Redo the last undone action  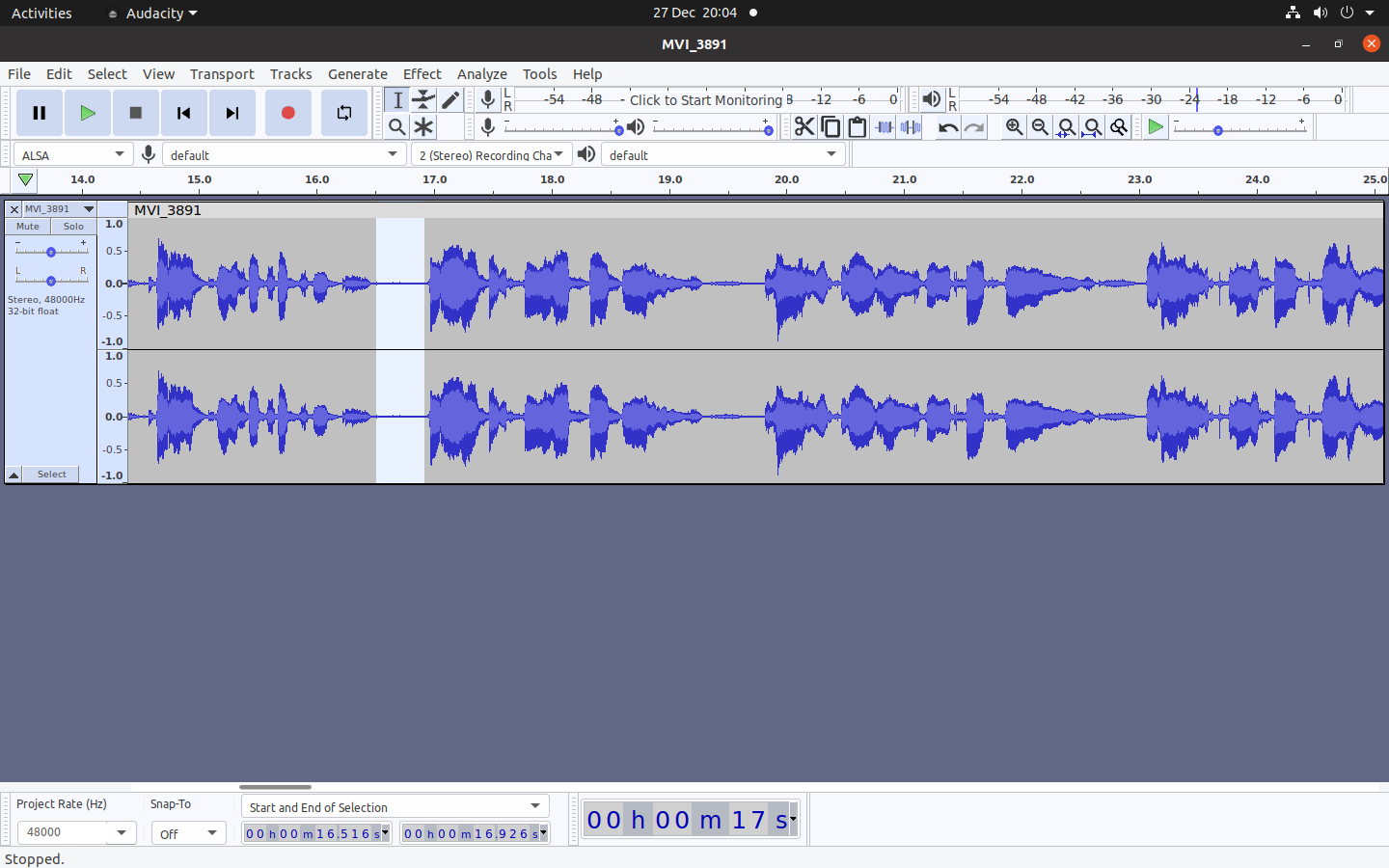click(x=974, y=127)
